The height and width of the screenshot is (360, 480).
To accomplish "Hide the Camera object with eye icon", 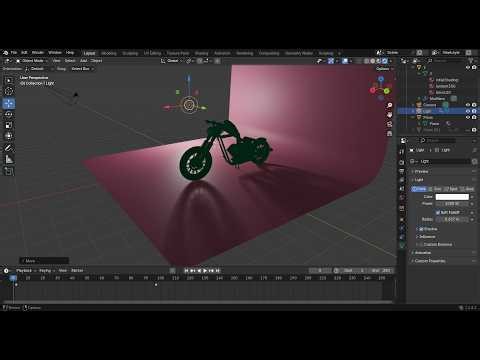I will [x=468, y=105].
